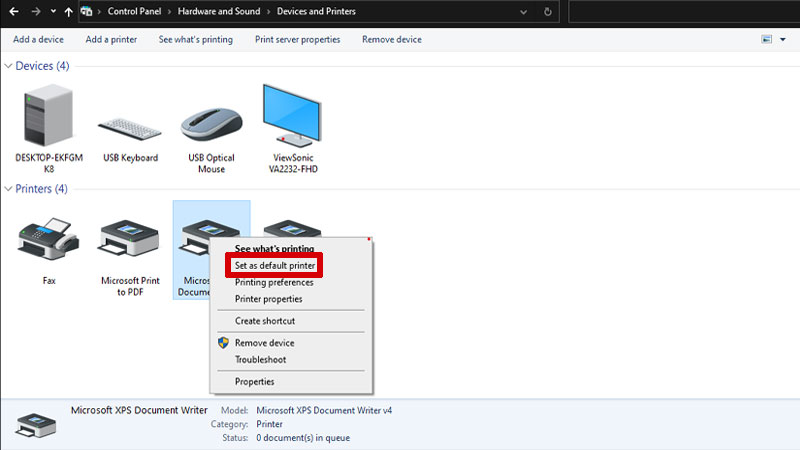Expand the address bar history dropdown
This screenshot has width=800, height=450.
(523, 12)
